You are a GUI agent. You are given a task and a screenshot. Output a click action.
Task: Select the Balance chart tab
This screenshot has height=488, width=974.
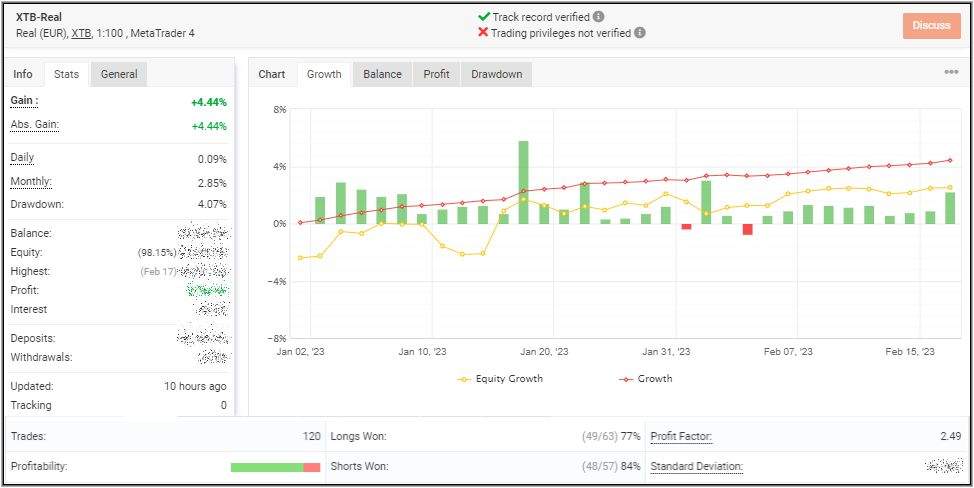[x=382, y=74]
